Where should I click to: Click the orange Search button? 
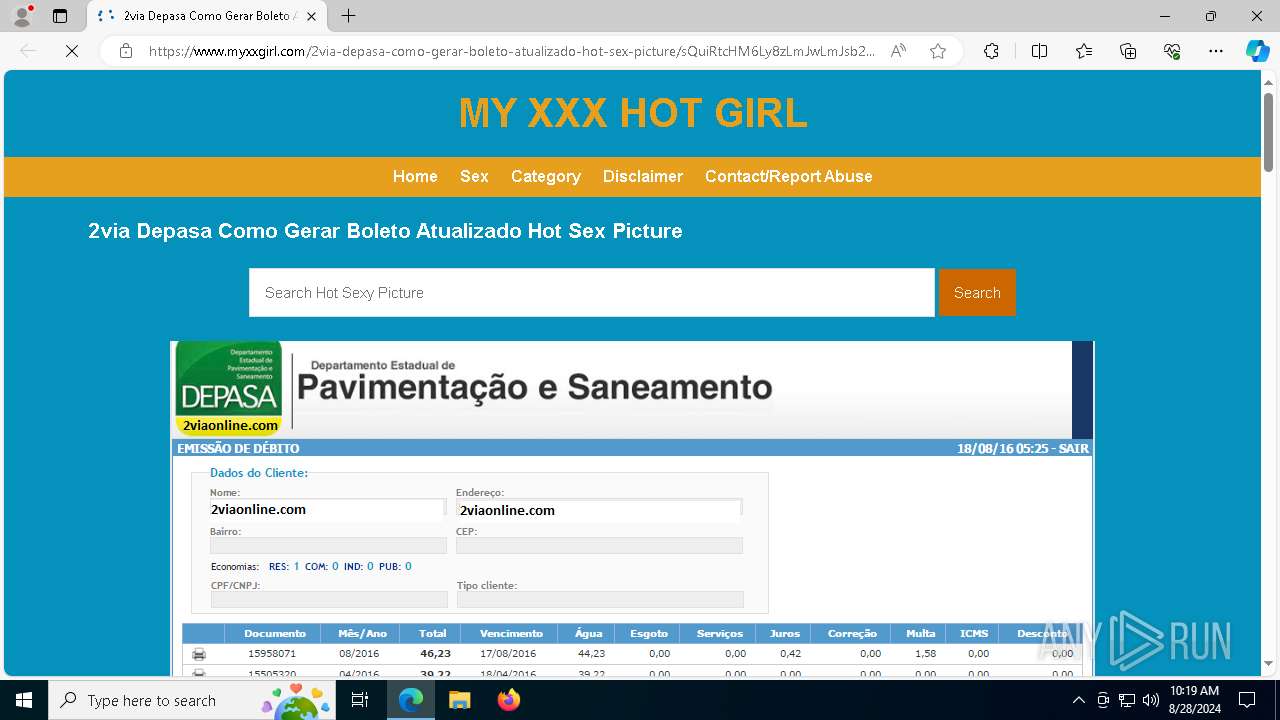(x=977, y=292)
